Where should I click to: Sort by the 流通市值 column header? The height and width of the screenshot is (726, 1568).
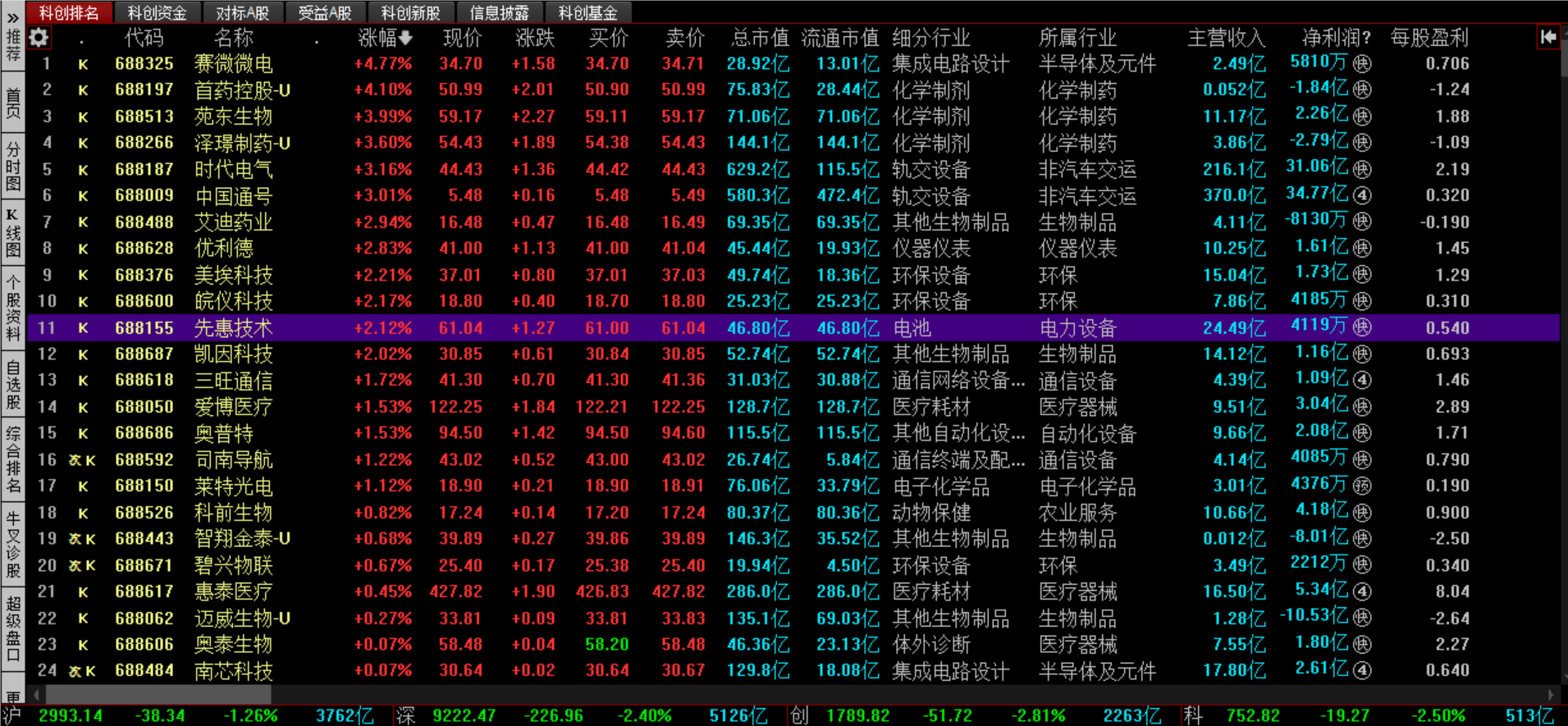coord(839,38)
